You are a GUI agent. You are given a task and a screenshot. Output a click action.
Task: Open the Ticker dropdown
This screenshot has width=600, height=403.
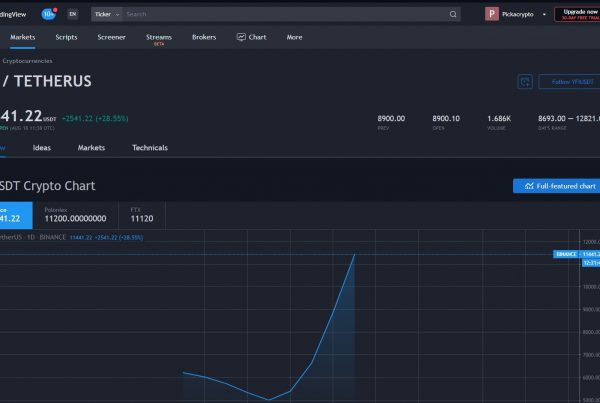[x=107, y=14]
